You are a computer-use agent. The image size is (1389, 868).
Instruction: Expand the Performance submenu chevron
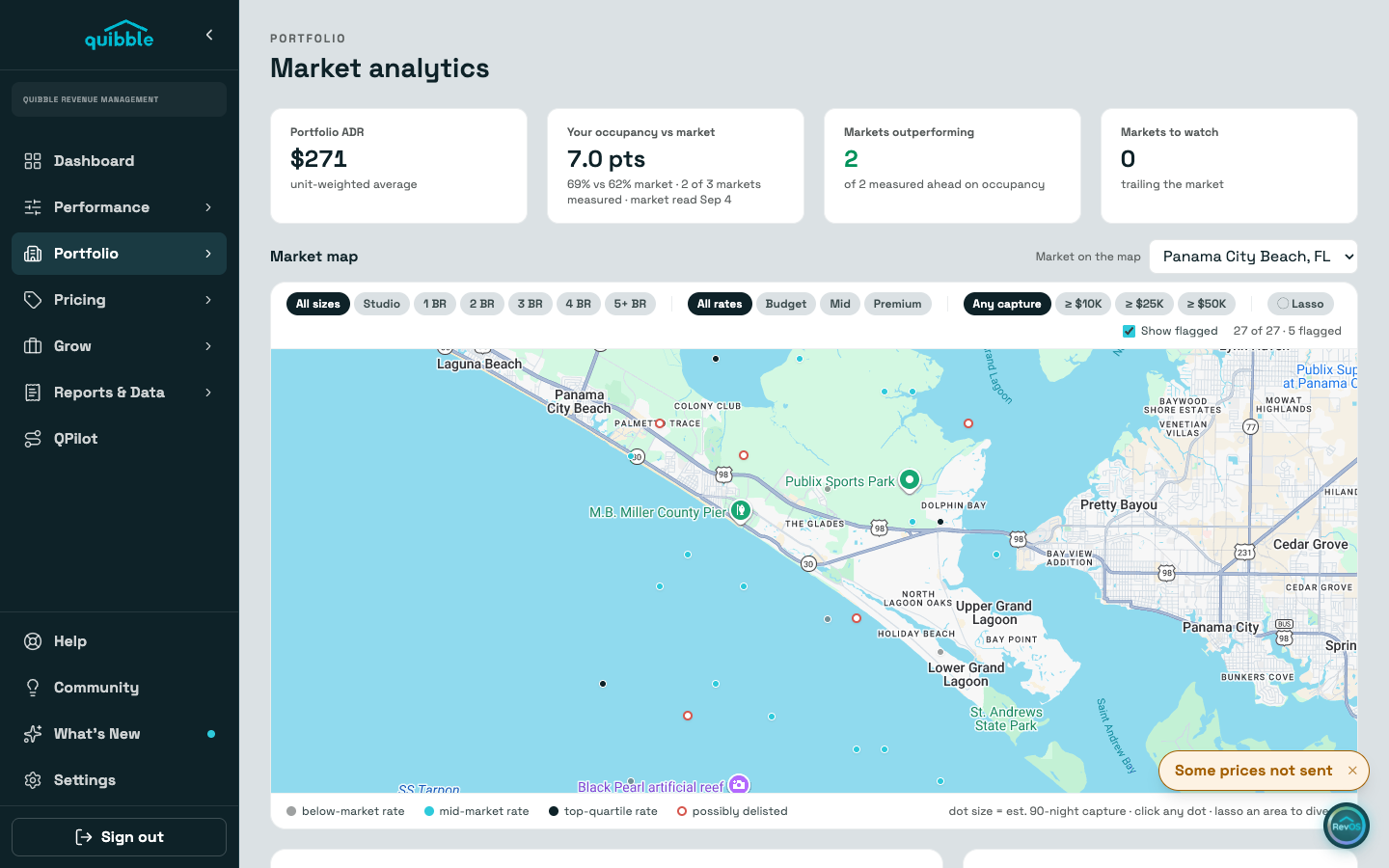point(208,207)
